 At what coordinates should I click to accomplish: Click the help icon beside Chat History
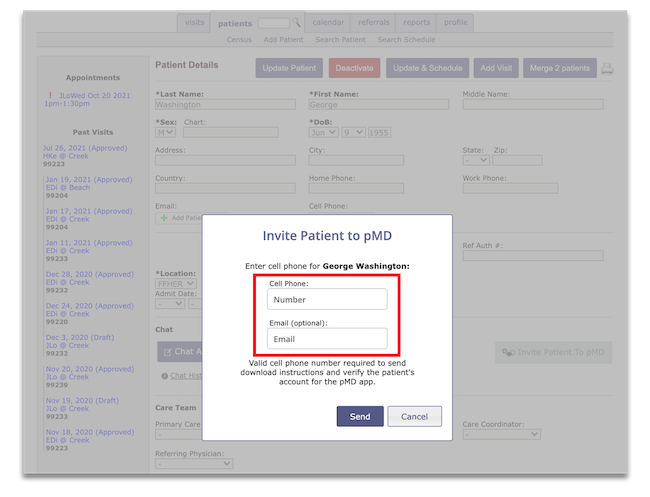click(x=165, y=376)
